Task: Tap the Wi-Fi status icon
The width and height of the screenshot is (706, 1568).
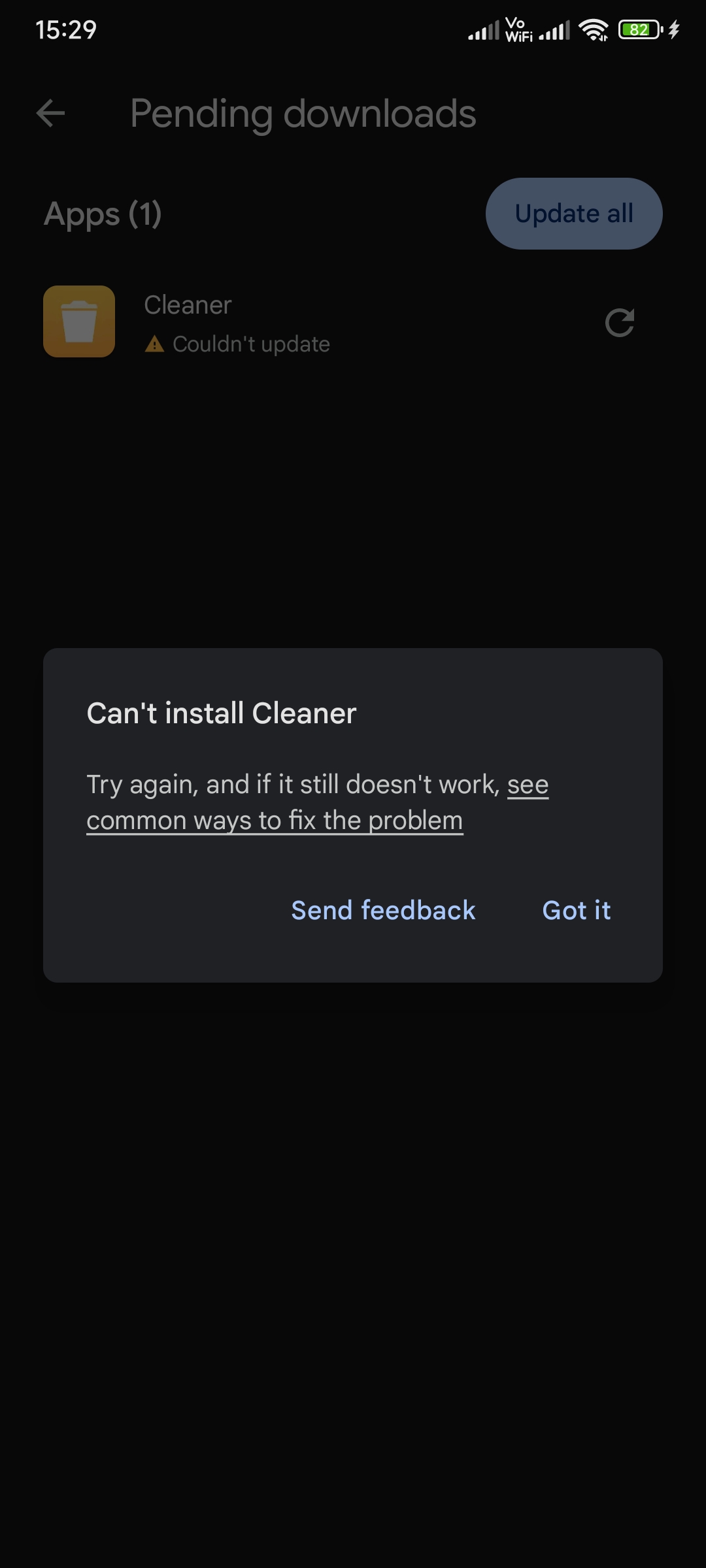Action: [594, 30]
